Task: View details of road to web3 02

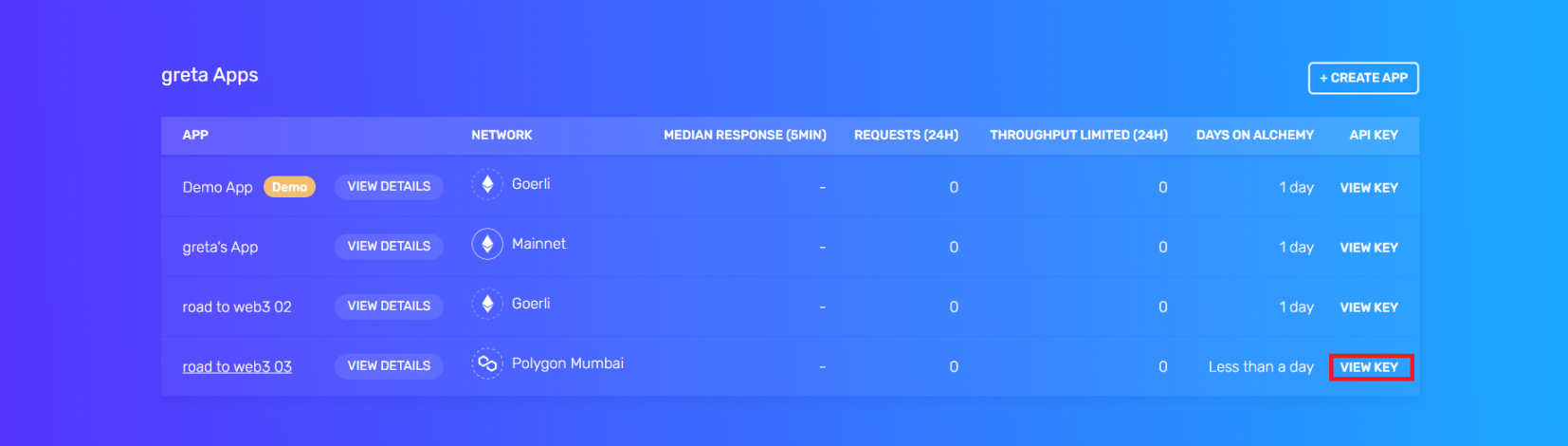Action: click(x=389, y=307)
